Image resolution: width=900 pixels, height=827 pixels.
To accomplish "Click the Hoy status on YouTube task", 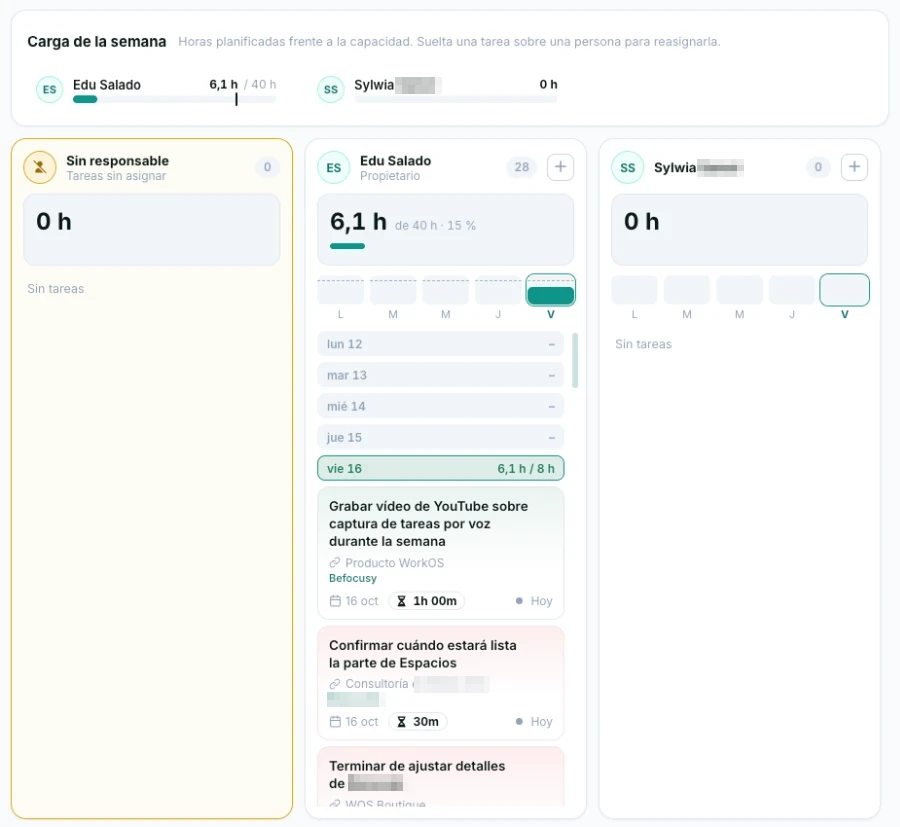I will (534, 601).
